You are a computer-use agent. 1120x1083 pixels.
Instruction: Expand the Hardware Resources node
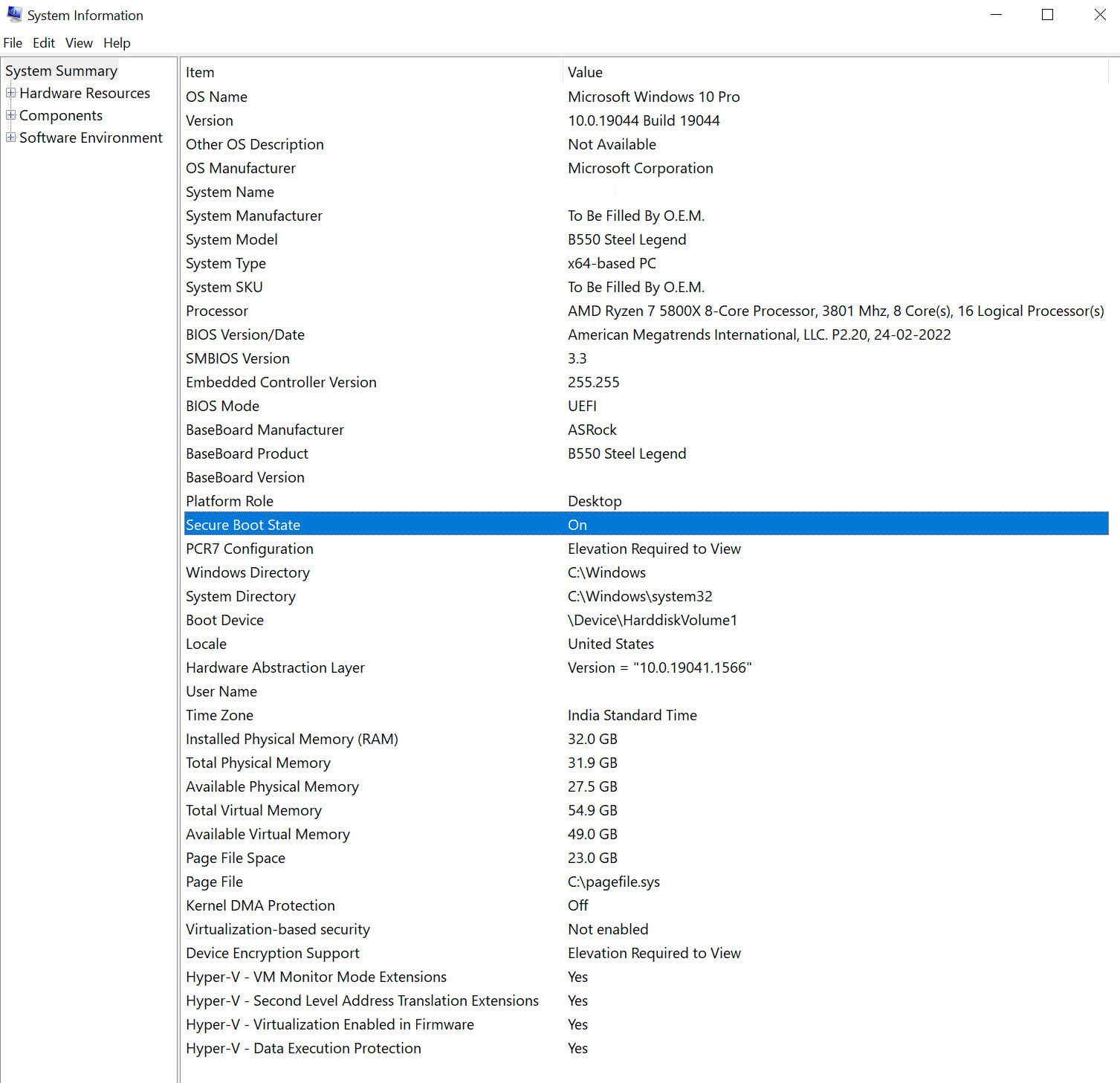[10, 93]
